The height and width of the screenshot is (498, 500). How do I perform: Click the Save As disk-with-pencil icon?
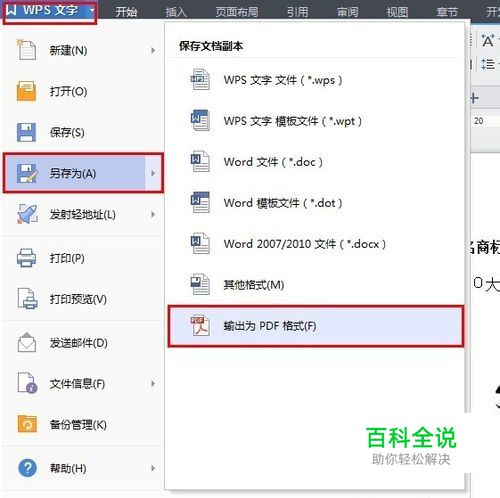pos(27,173)
